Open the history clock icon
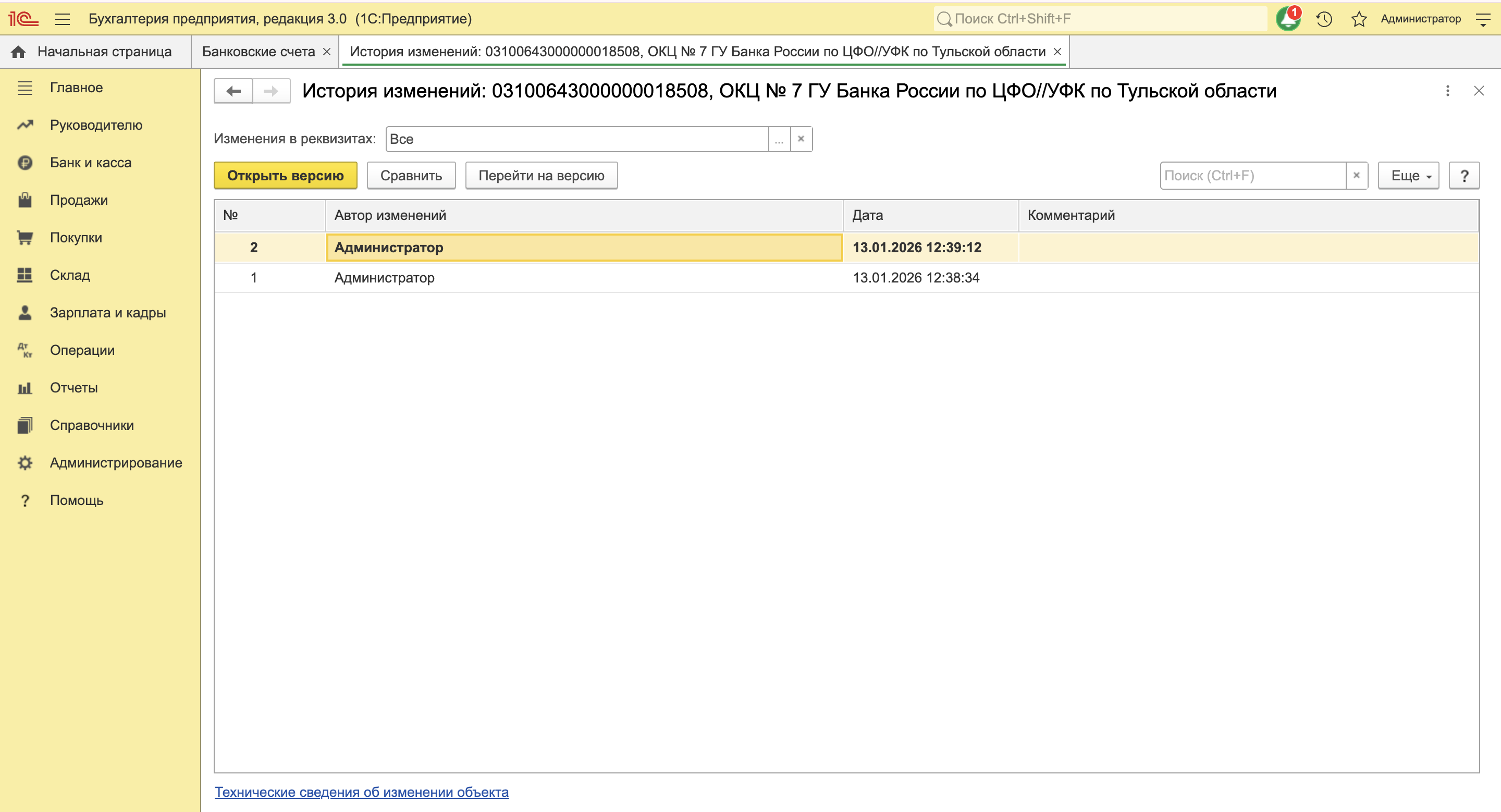 pyautogui.click(x=1324, y=19)
